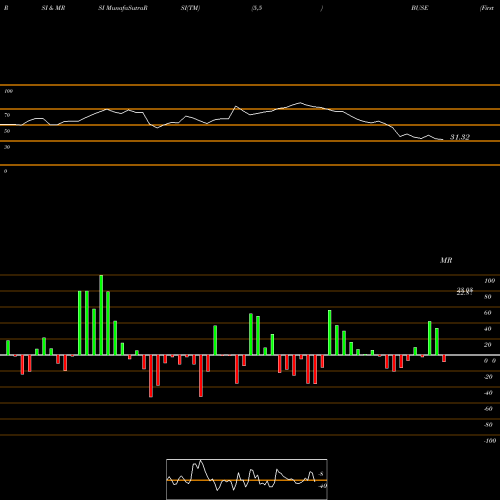Screen dimensions: 500x500
Task: Click the MR axis label '60'
Action: 488,313
